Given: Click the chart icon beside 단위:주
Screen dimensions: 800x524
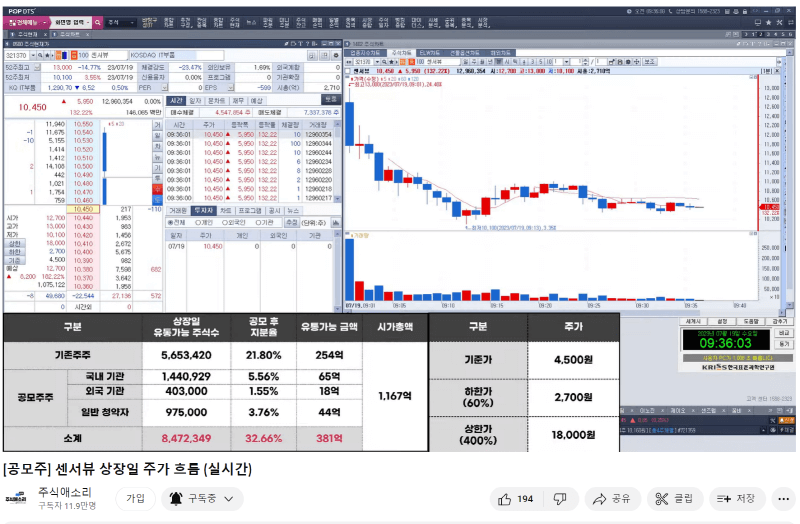Looking at the screenshot, I should (336, 222).
